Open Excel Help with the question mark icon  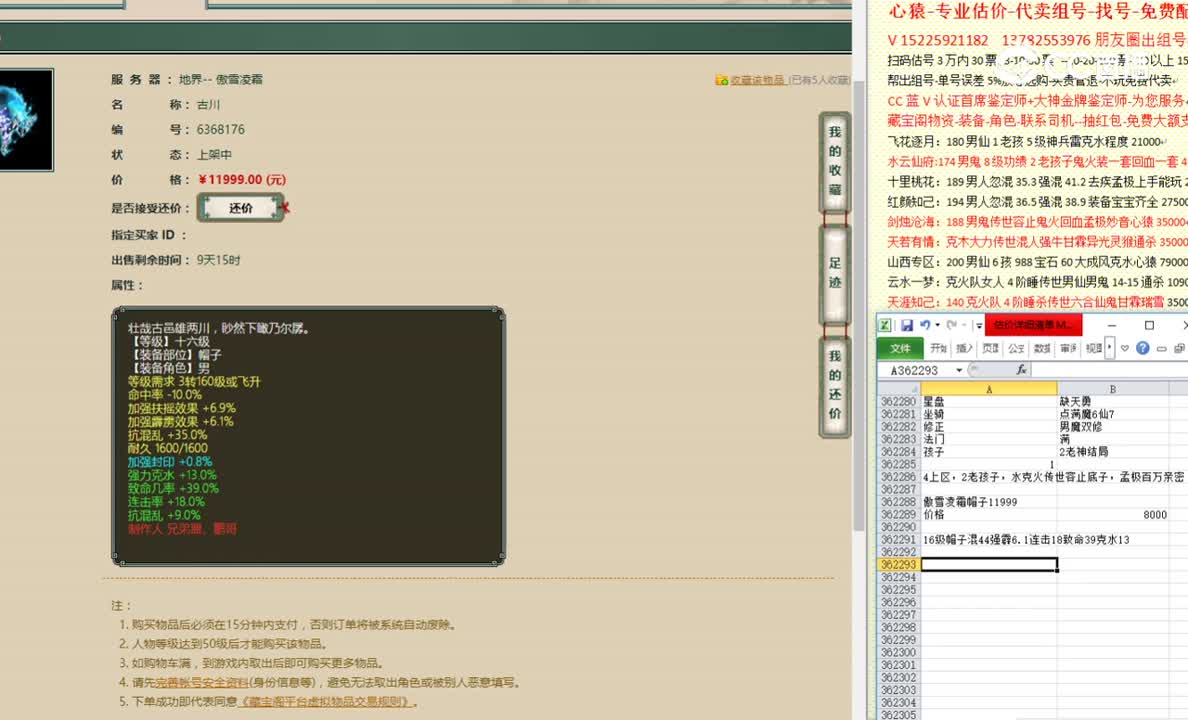[x=1142, y=349]
